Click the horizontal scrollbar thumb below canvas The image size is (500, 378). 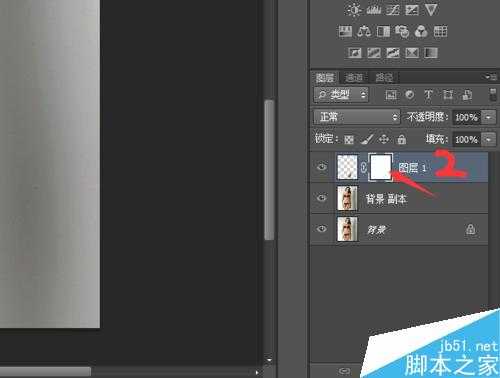pyautogui.click(x=45, y=372)
